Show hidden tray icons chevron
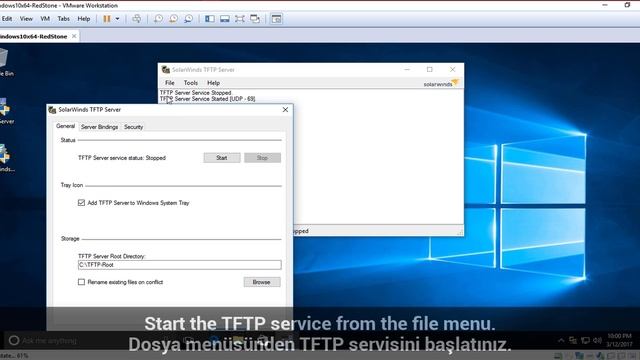The height and width of the screenshot is (360, 640). click(561, 340)
